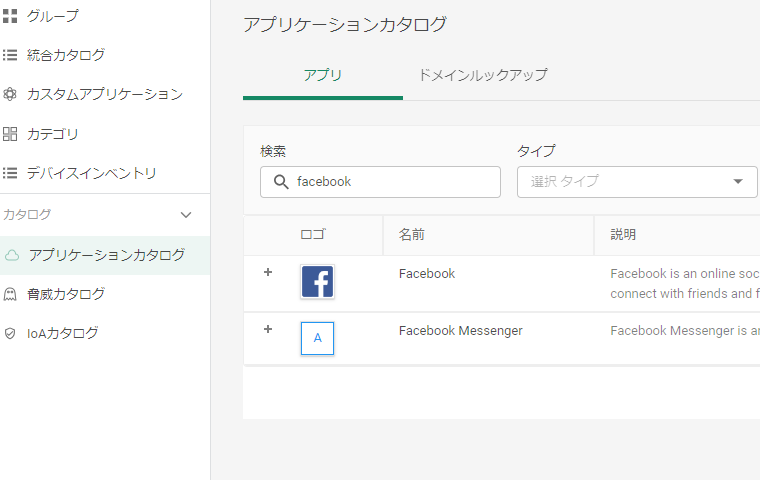The width and height of the screenshot is (760, 480).
Task: Click the グループ grid icon
Action: pos(10,16)
